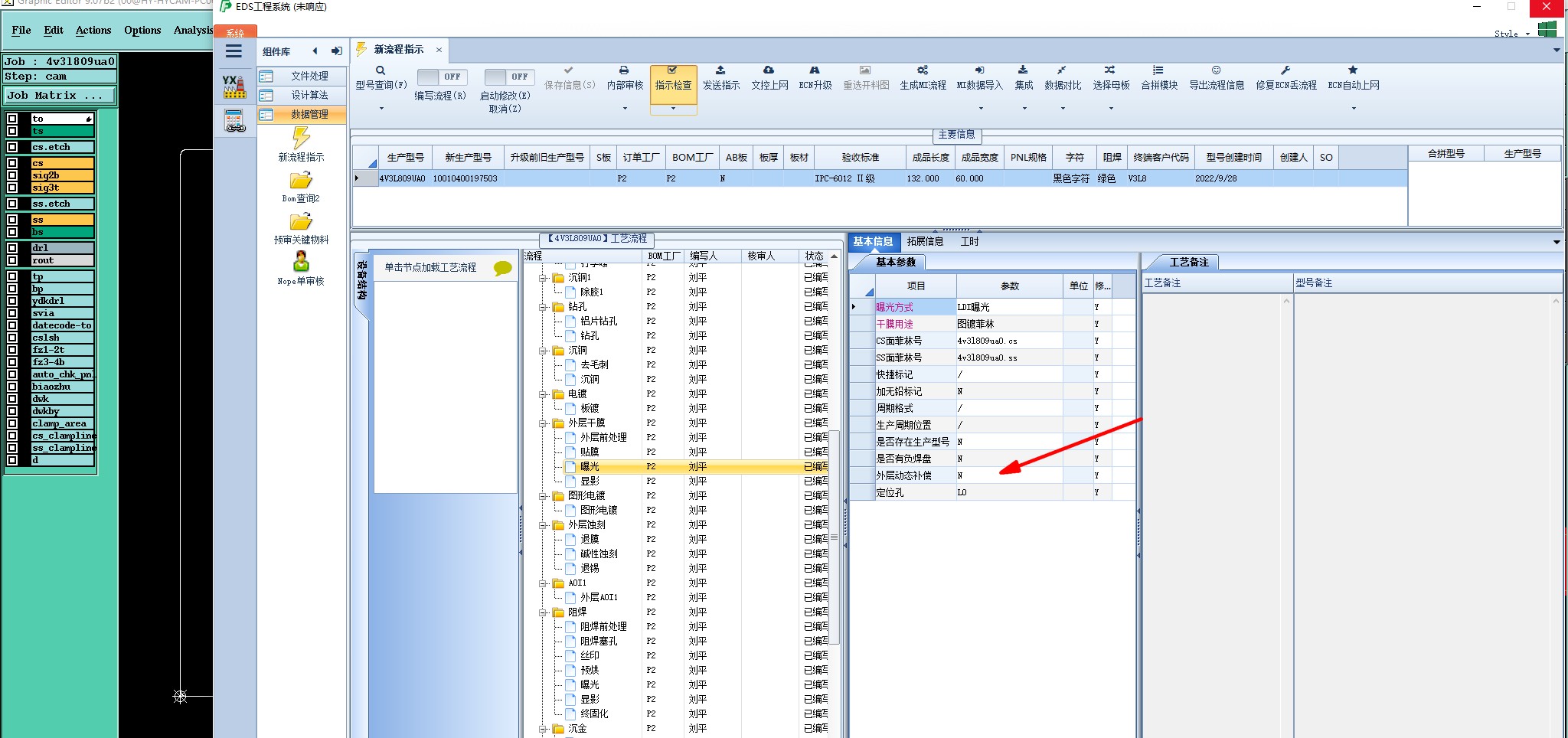
Task: Click the 保存信息 checkmark icon
Action: coord(568,70)
